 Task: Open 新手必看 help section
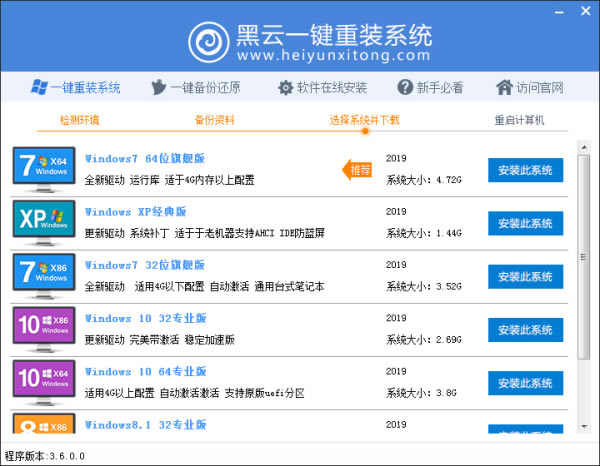[431, 87]
